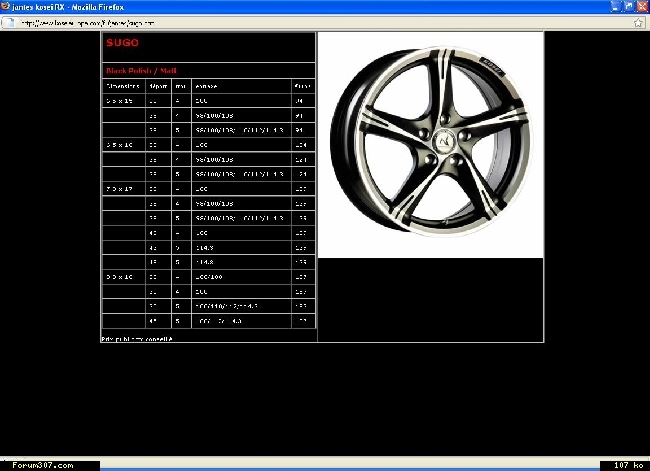Focus the URL address field

[x=325, y=23]
